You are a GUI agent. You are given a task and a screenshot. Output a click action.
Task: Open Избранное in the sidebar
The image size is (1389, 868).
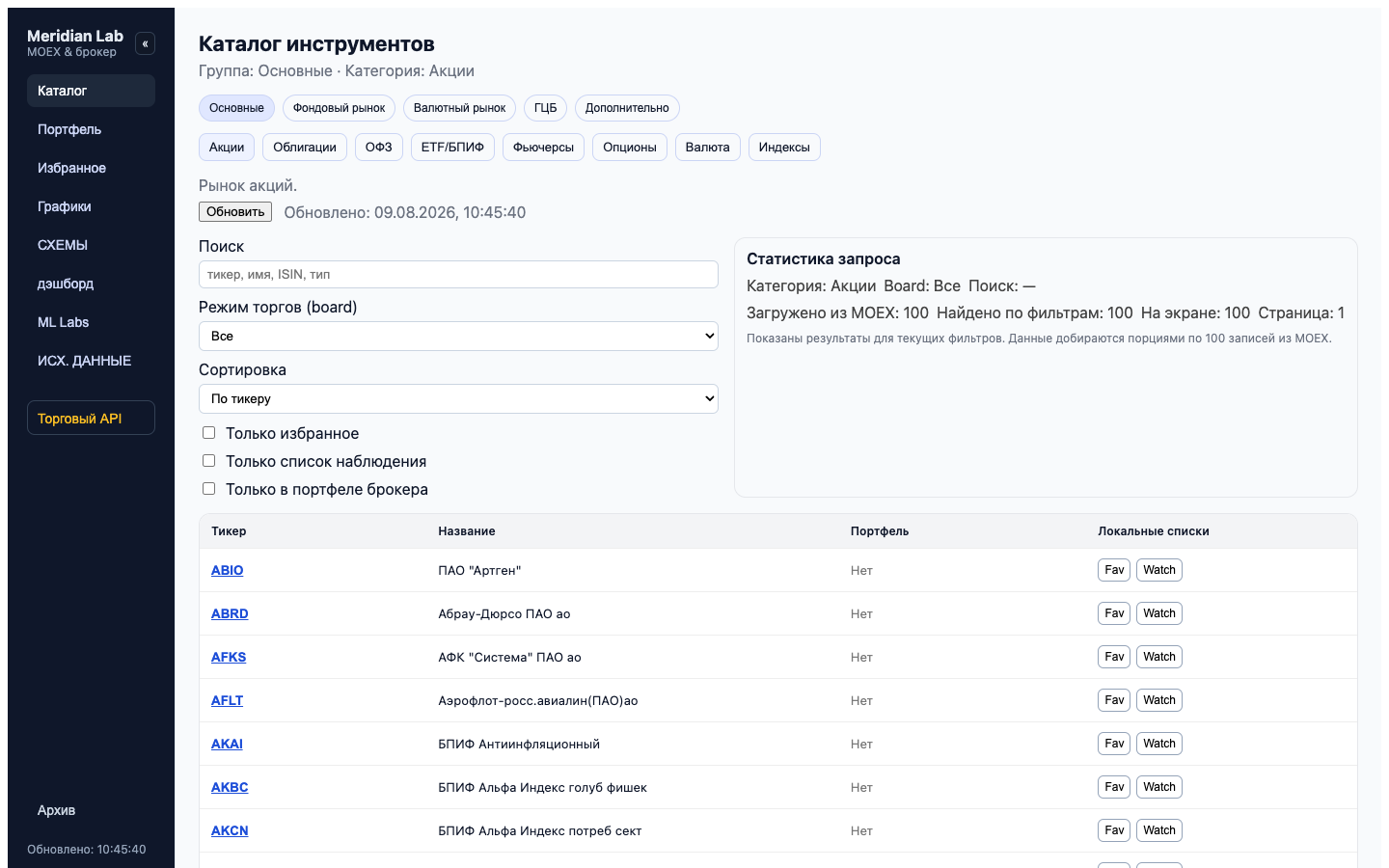91,168
